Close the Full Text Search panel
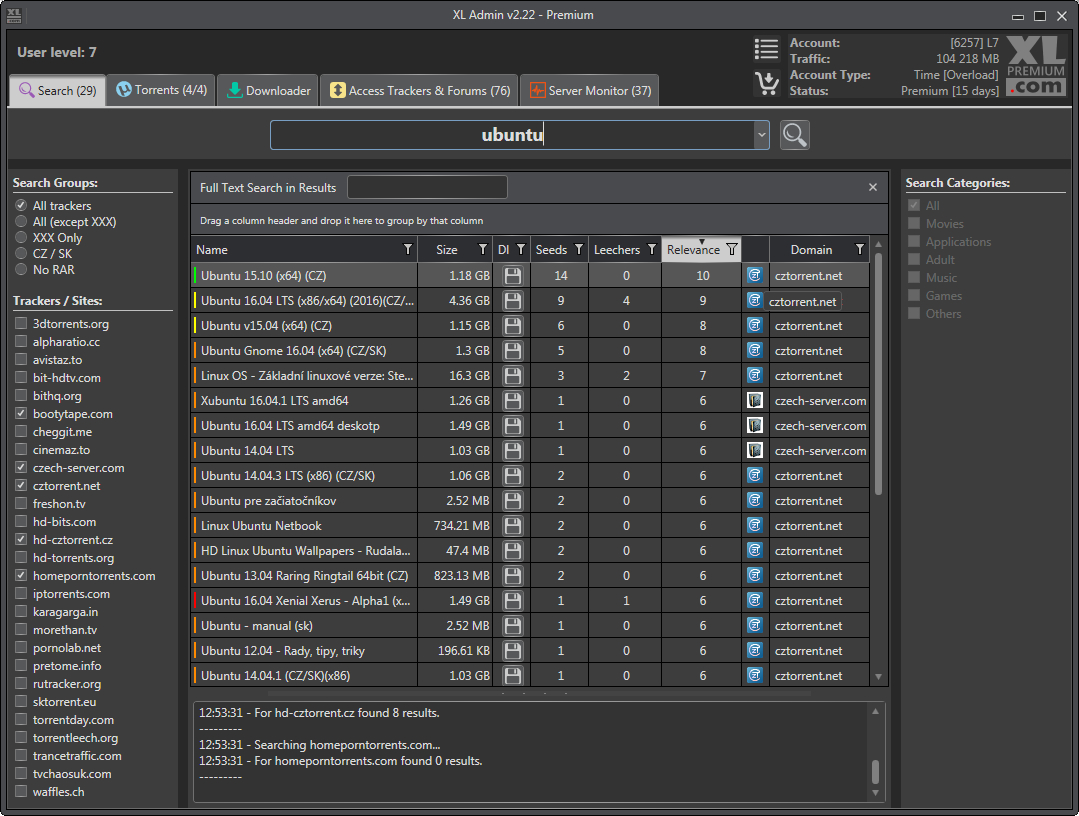This screenshot has width=1079, height=816. (x=873, y=187)
